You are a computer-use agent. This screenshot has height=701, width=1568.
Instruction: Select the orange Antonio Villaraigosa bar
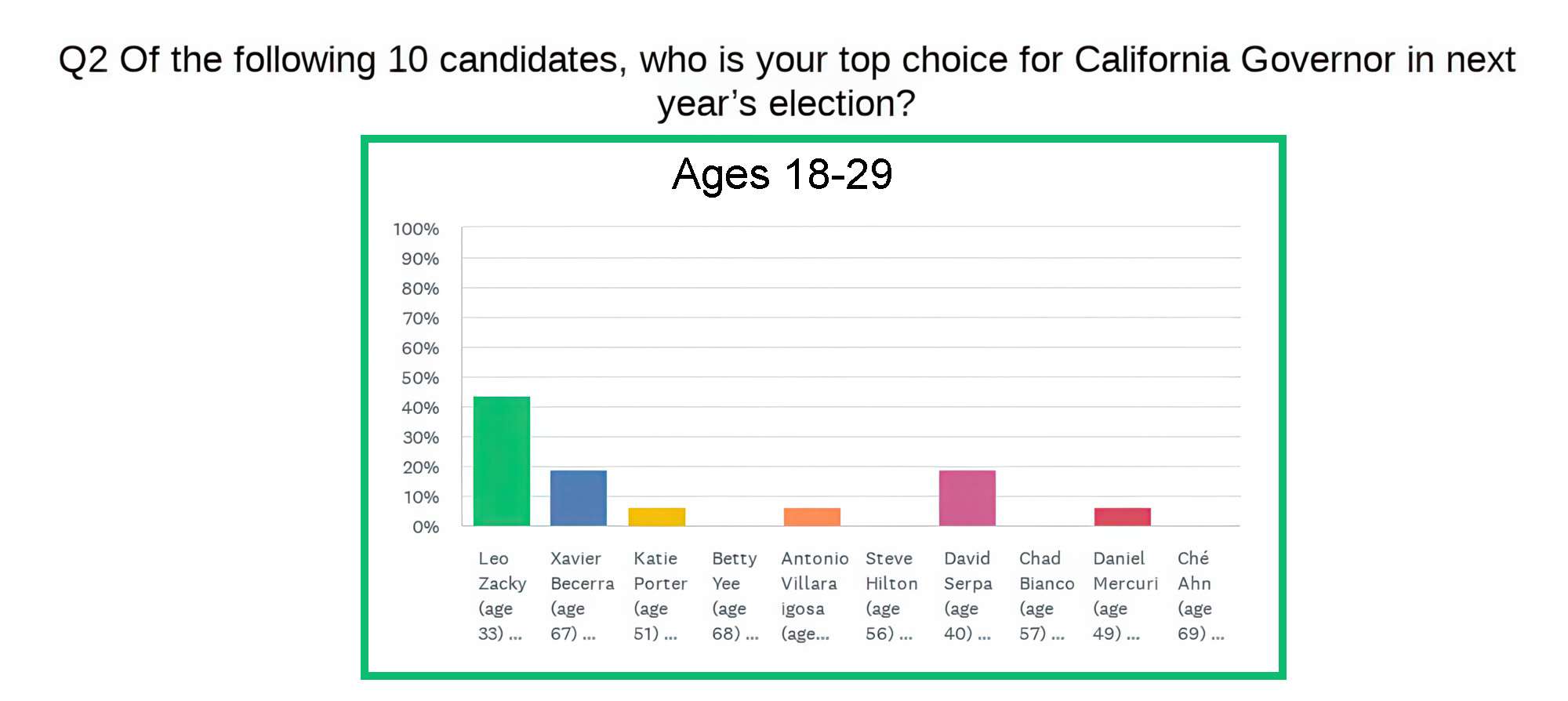[812, 517]
